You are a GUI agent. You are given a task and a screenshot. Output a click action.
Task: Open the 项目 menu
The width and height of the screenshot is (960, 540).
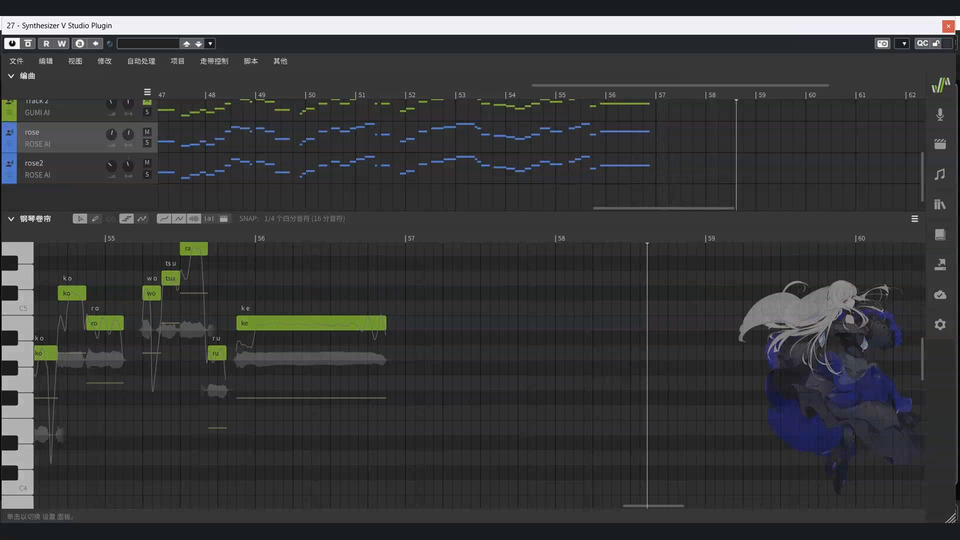(x=178, y=61)
